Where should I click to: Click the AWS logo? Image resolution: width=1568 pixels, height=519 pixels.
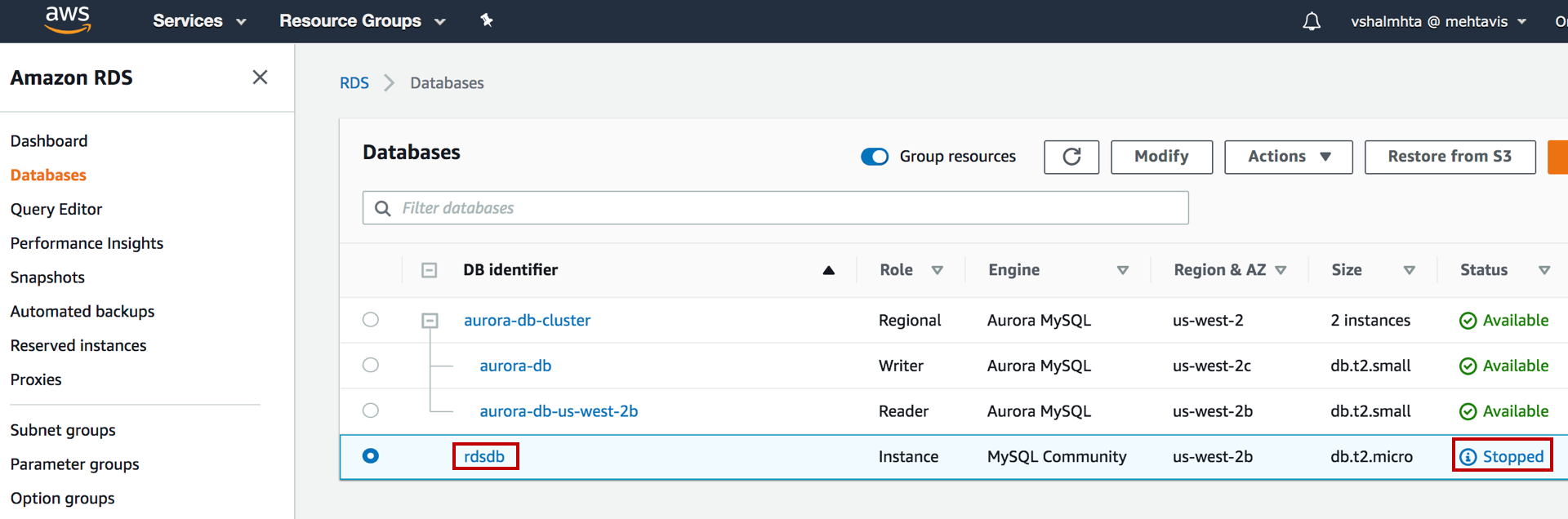coord(68,20)
